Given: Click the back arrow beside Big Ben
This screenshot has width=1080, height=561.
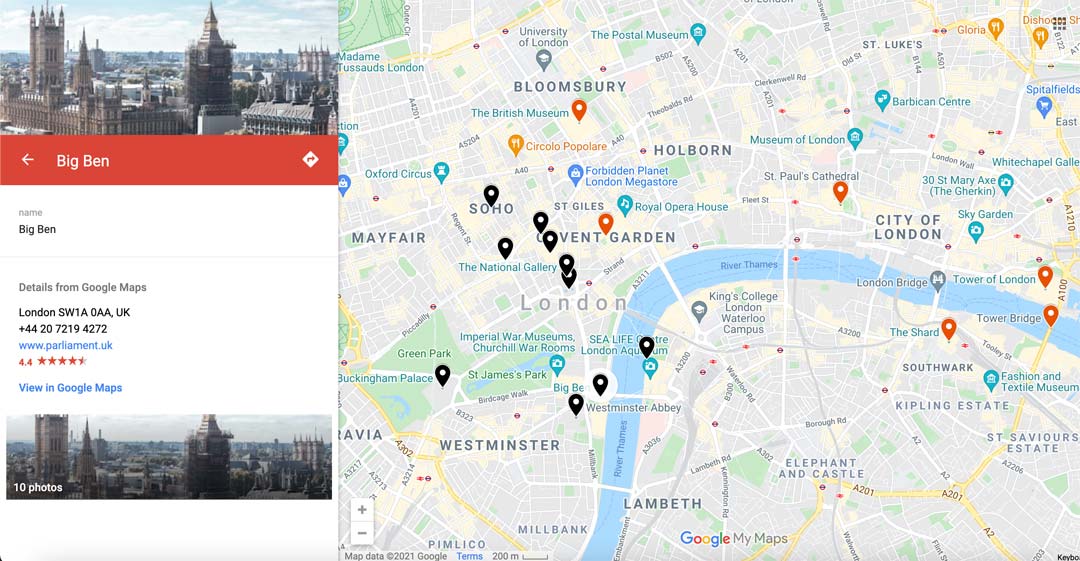Looking at the screenshot, I should (x=28, y=160).
